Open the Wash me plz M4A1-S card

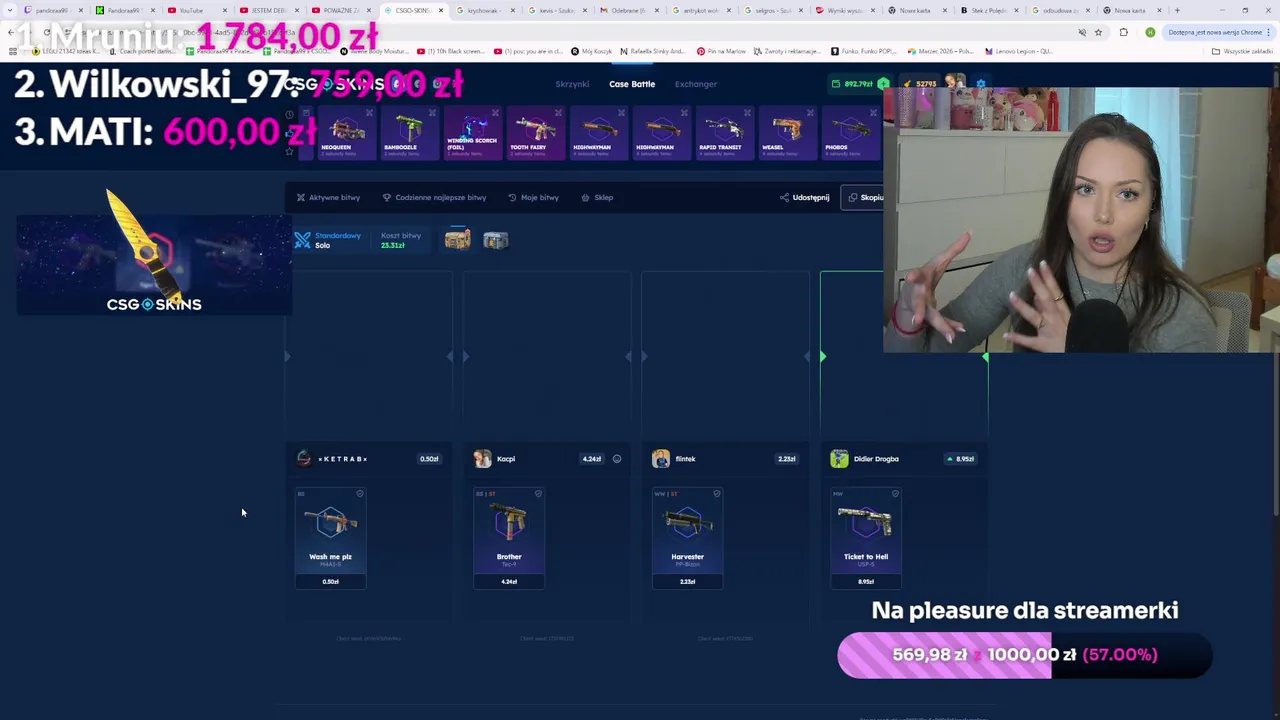point(330,538)
